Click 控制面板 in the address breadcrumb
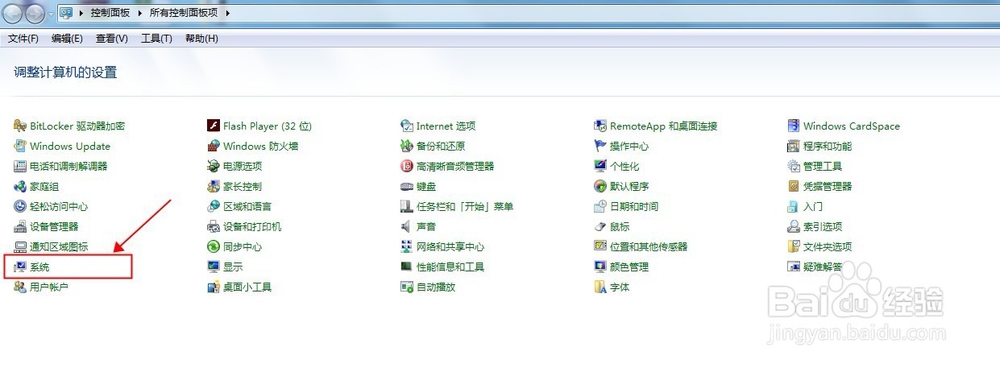 [x=110, y=12]
